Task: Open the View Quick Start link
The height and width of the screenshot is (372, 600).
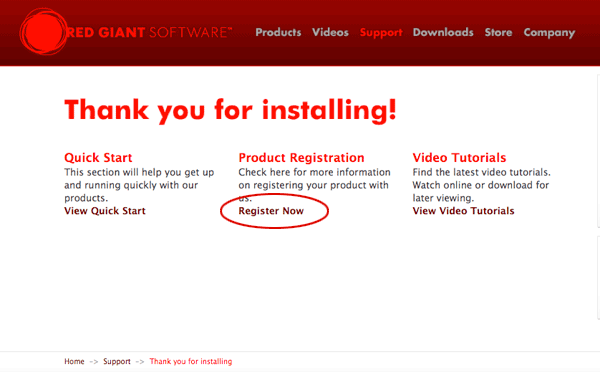Action: pyautogui.click(x=105, y=211)
